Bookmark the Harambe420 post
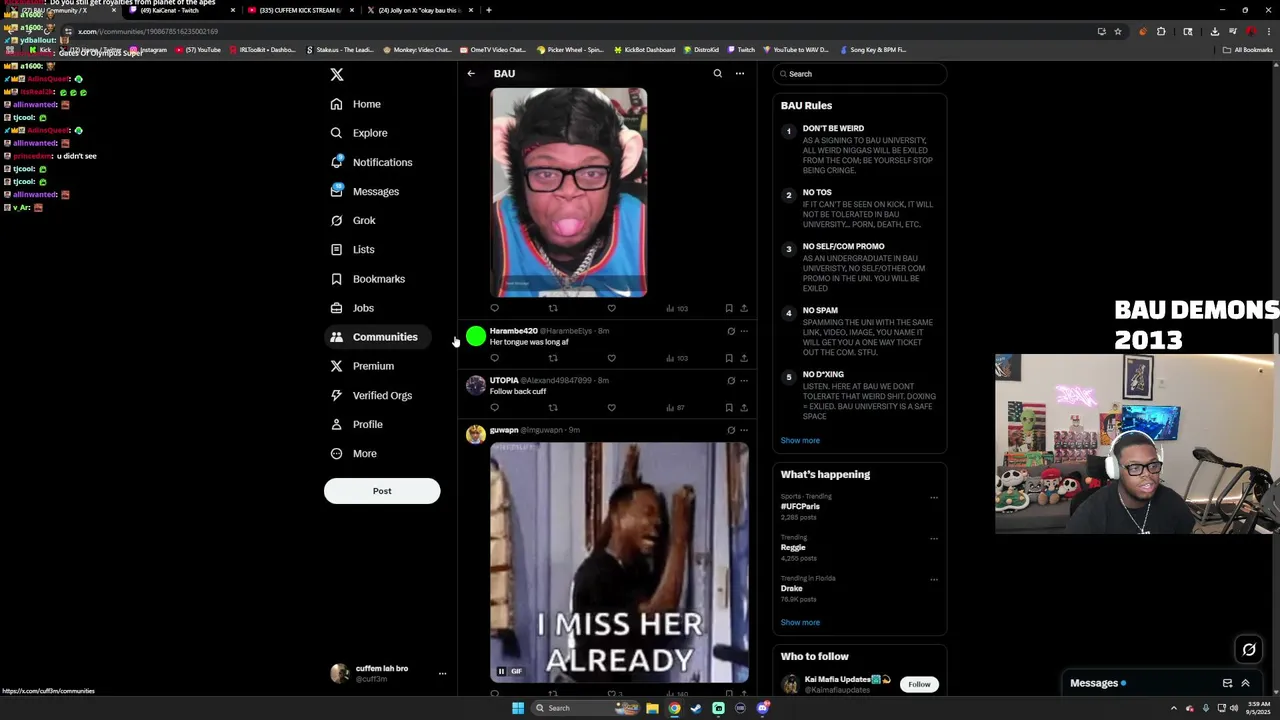Viewport: 1280px width, 720px height. tap(729, 358)
